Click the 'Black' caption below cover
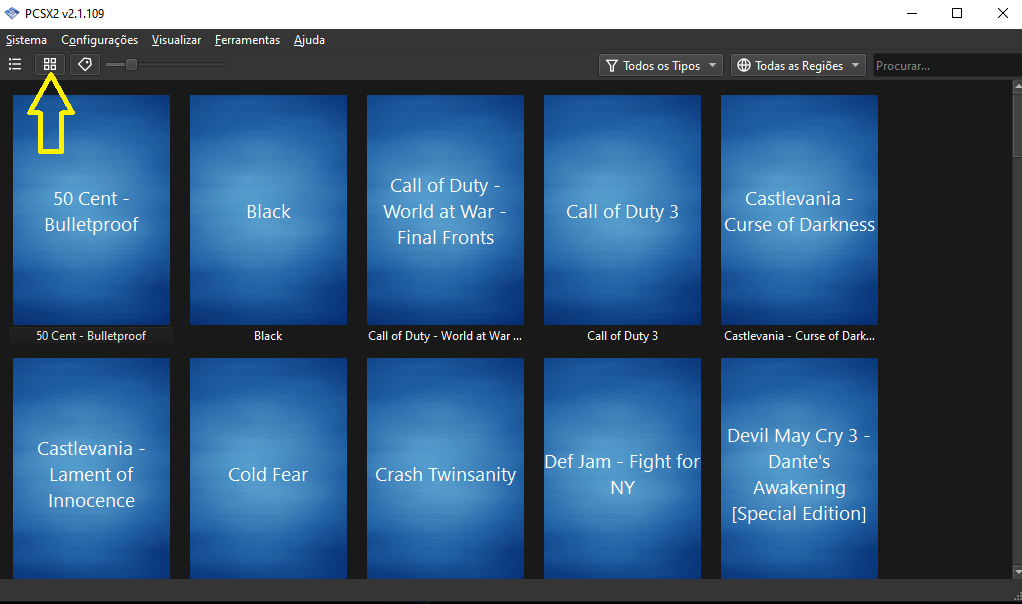 coord(268,336)
